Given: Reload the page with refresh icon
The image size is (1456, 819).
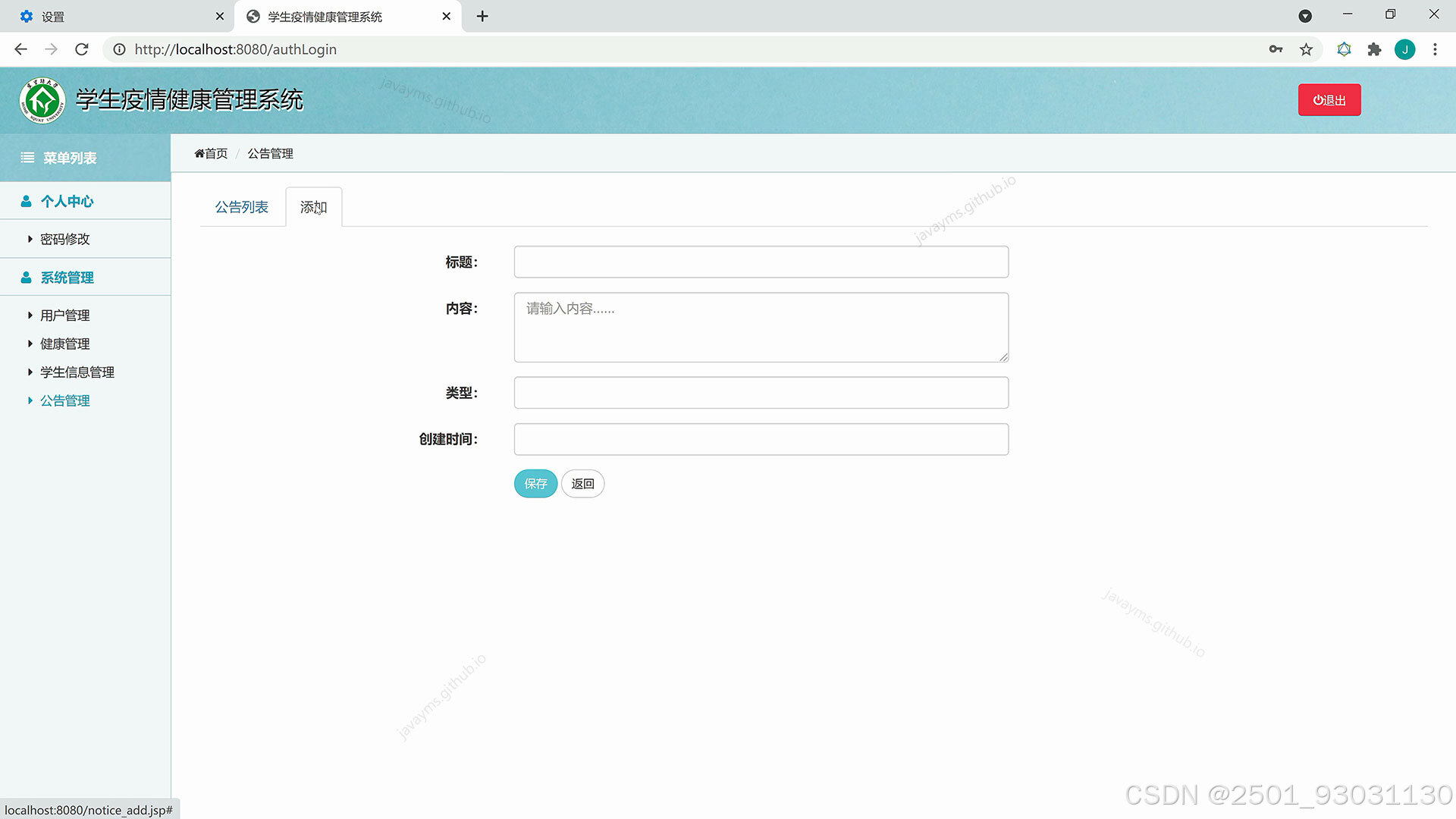Looking at the screenshot, I should coord(82,49).
